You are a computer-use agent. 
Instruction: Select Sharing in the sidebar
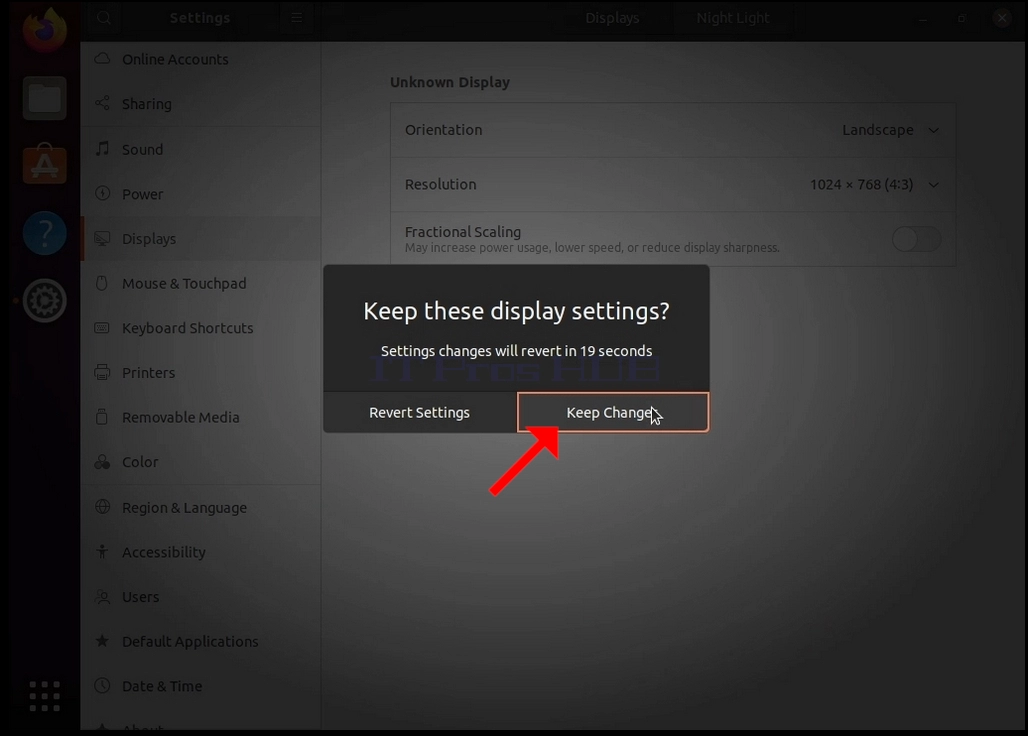pyautogui.click(x=201, y=104)
